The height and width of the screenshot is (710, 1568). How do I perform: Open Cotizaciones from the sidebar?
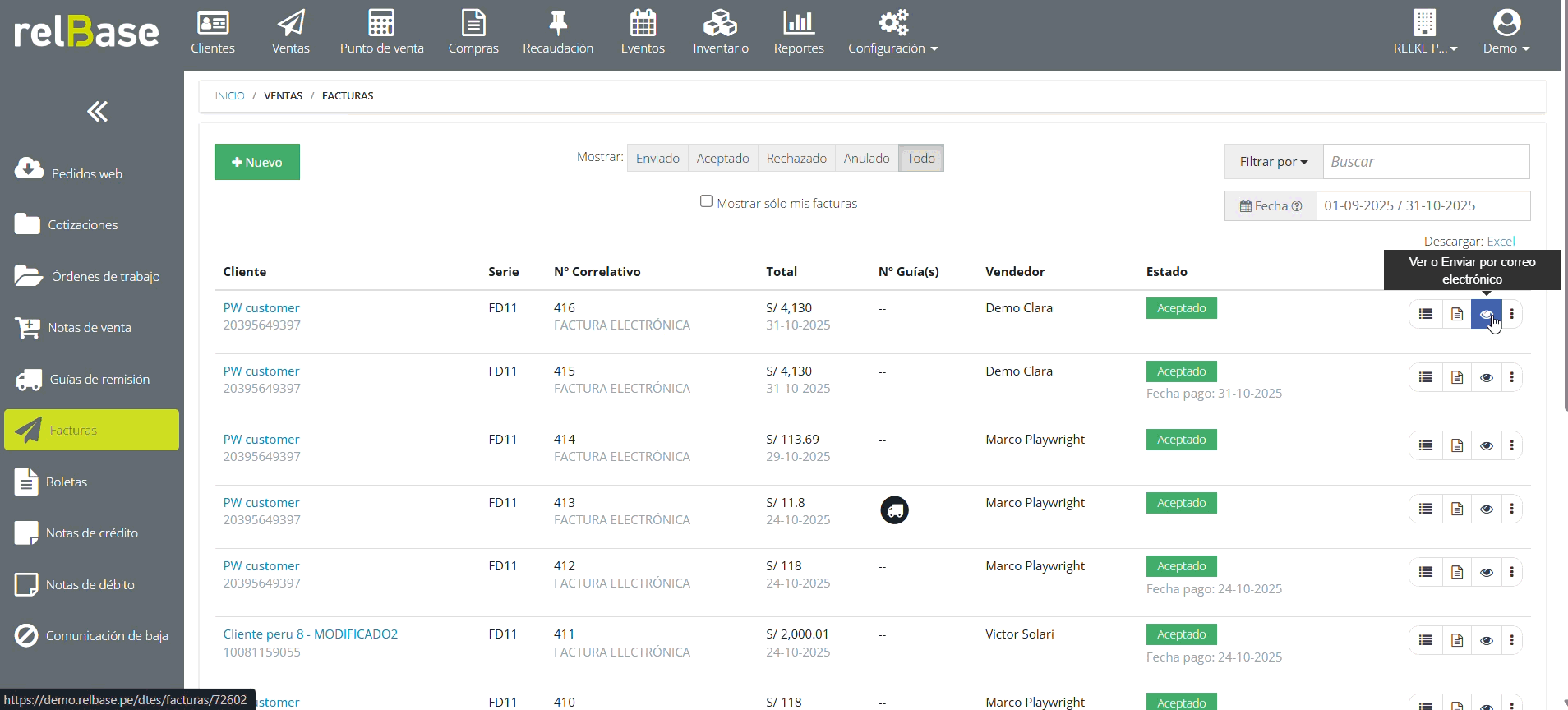[82, 225]
